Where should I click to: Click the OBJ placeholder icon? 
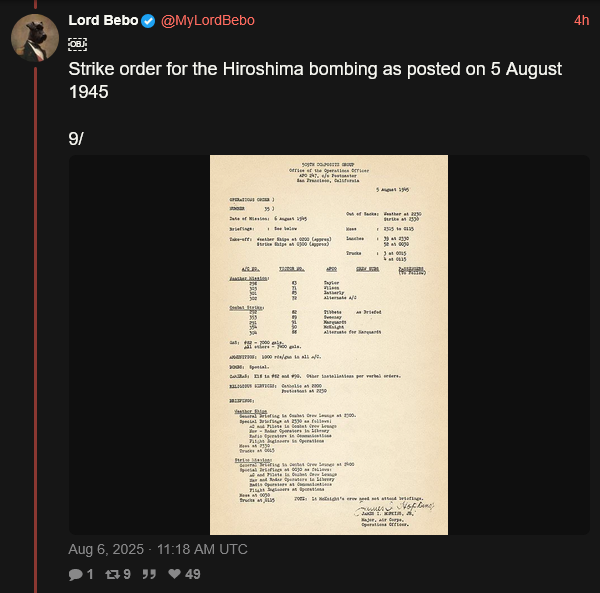click(77, 44)
